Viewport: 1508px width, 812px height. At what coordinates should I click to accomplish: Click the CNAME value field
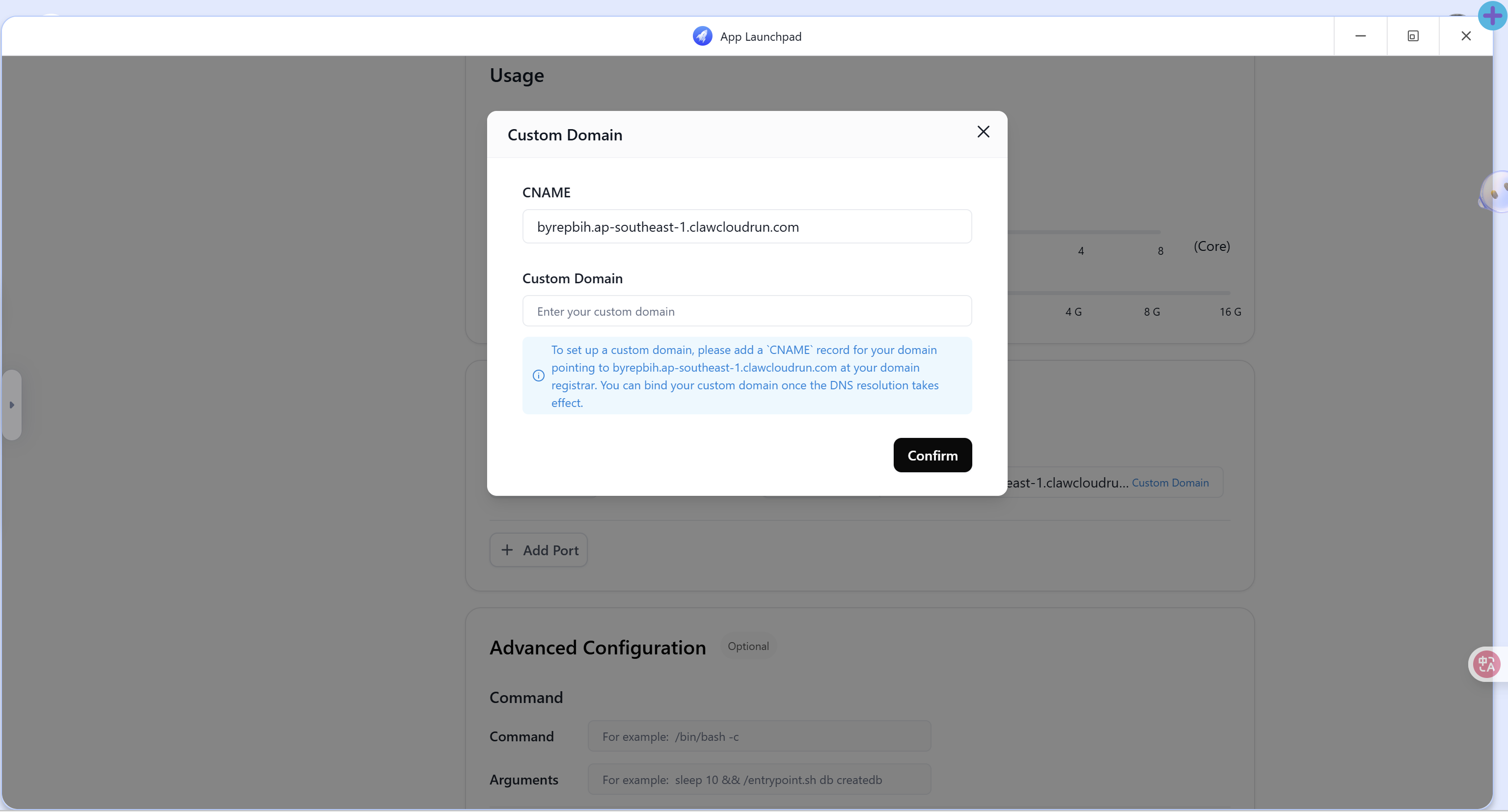pos(746,226)
